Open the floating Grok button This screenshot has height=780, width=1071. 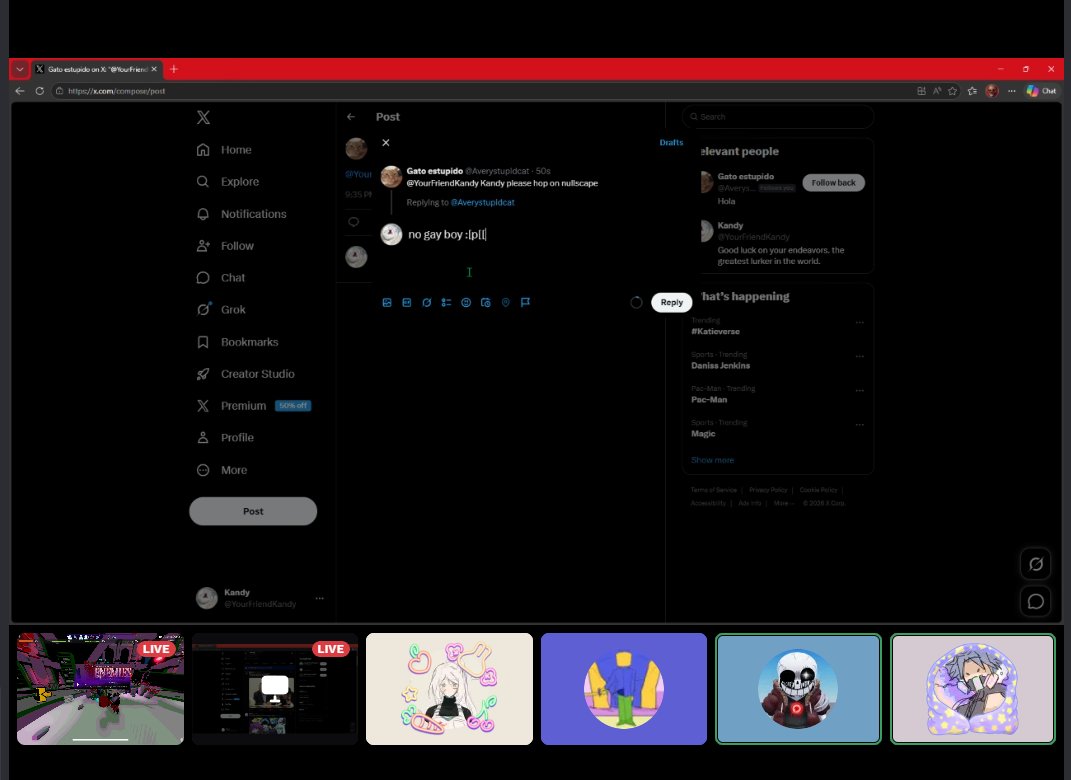tap(1035, 564)
